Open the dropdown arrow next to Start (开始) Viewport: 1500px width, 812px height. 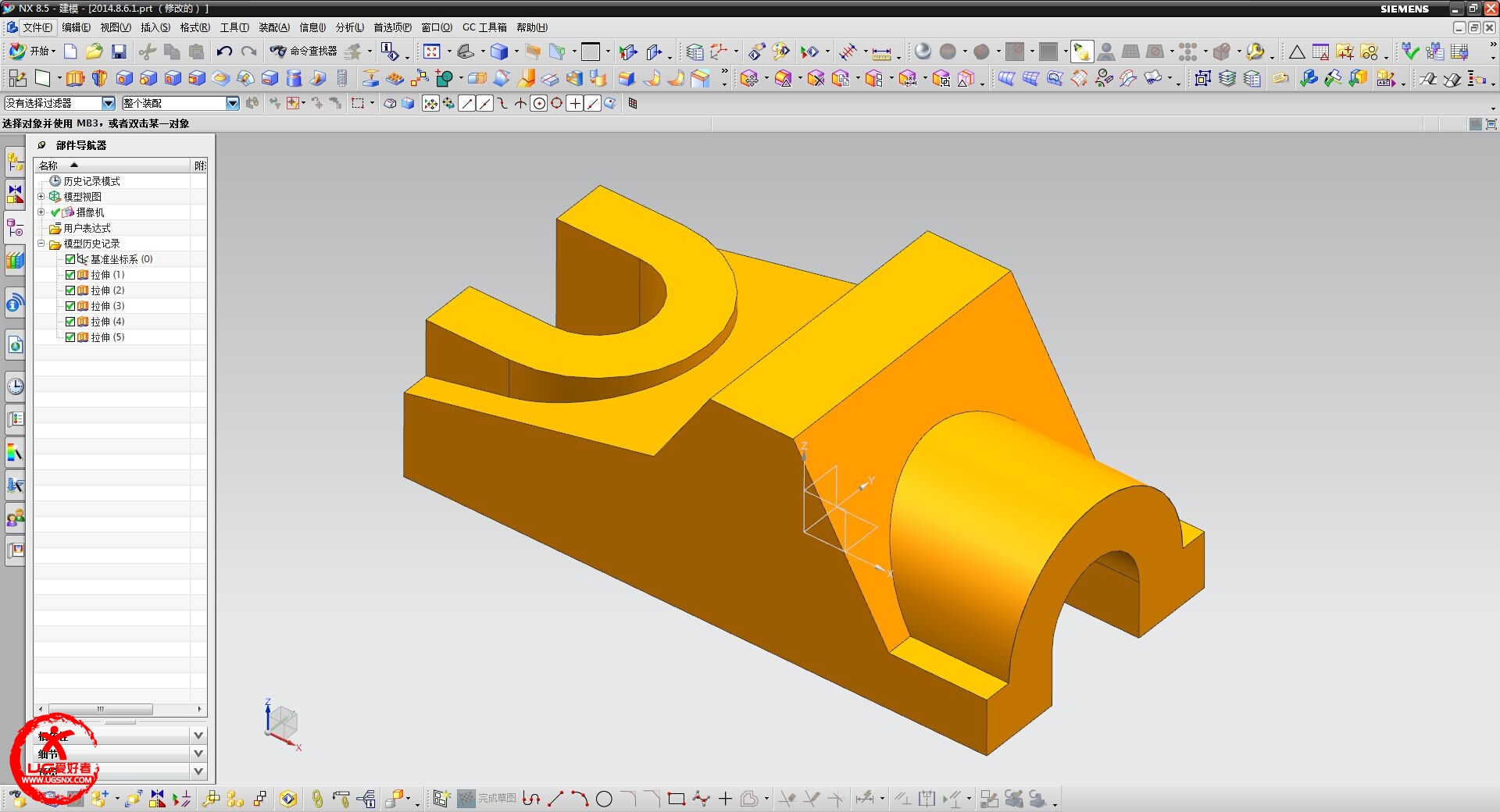53,52
